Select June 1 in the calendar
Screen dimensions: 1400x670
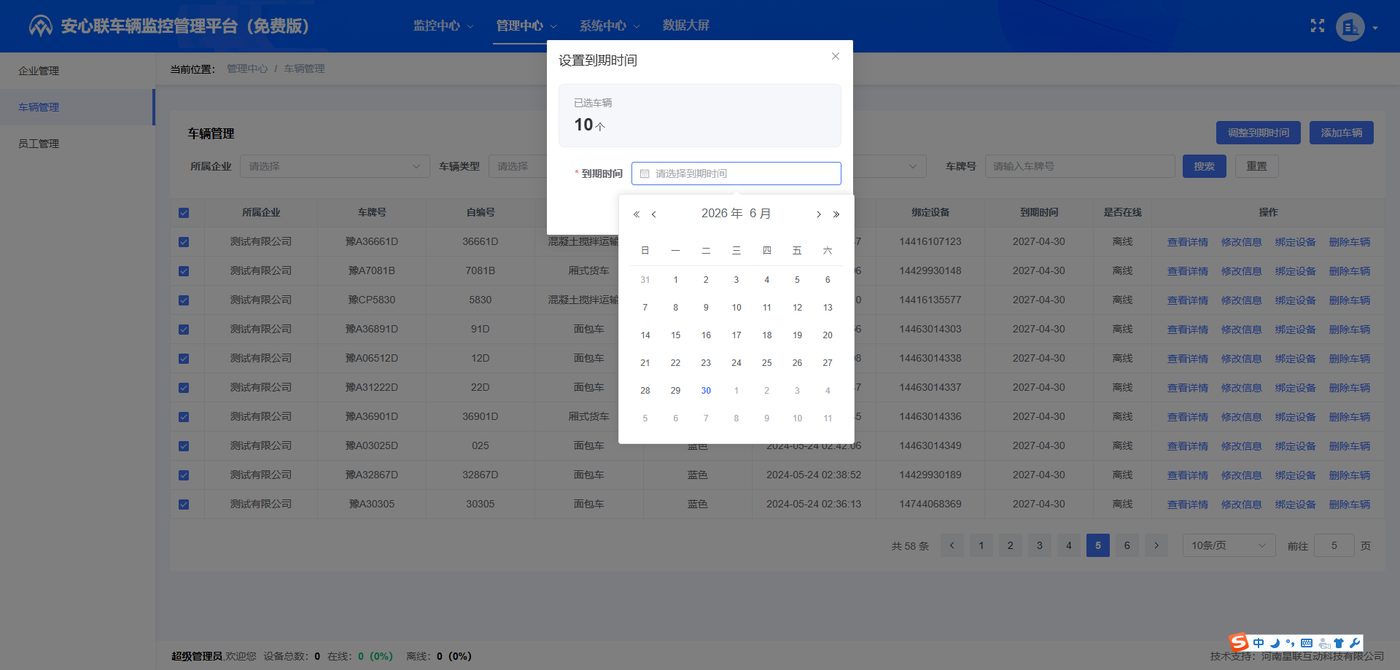click(675, 280)
